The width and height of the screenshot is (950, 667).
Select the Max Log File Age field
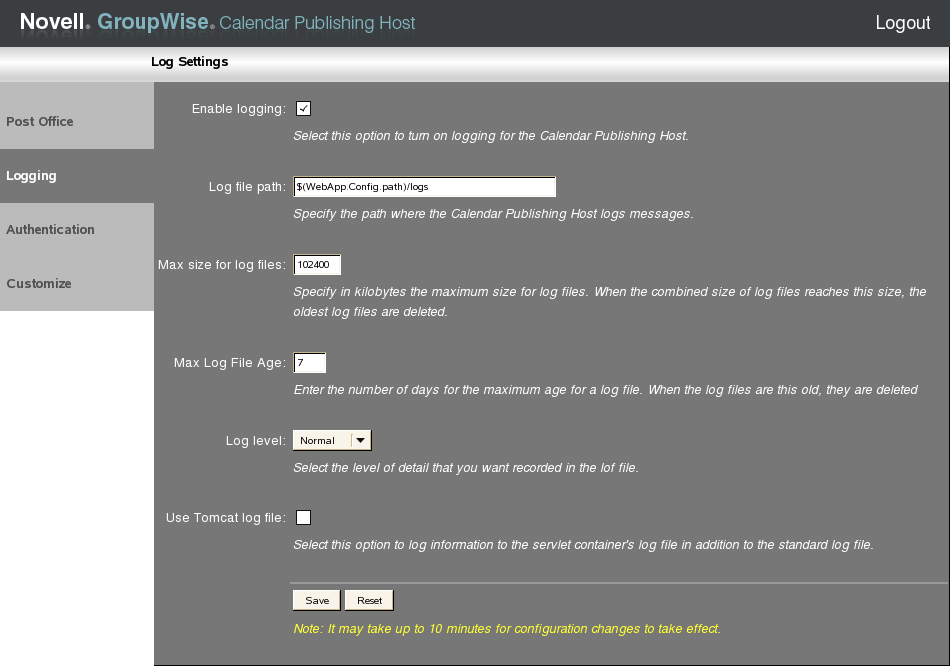[x=310, y=362]
